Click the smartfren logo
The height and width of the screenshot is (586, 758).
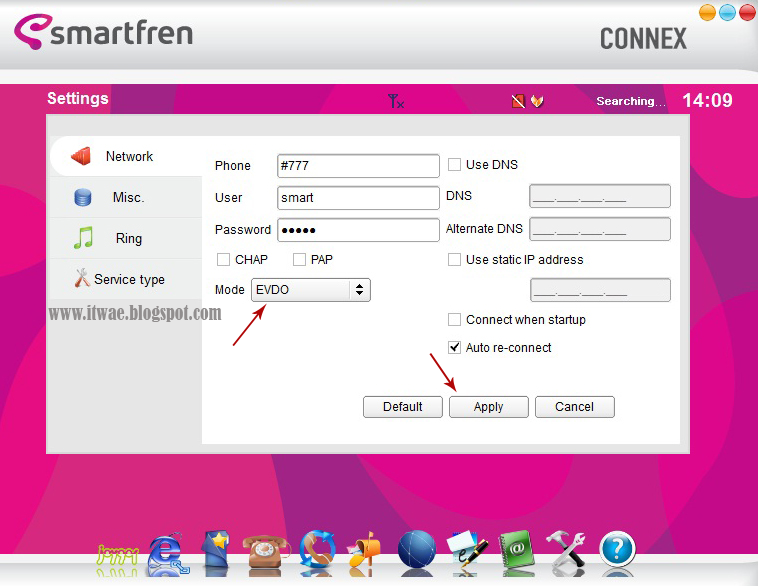pos(103,32)
